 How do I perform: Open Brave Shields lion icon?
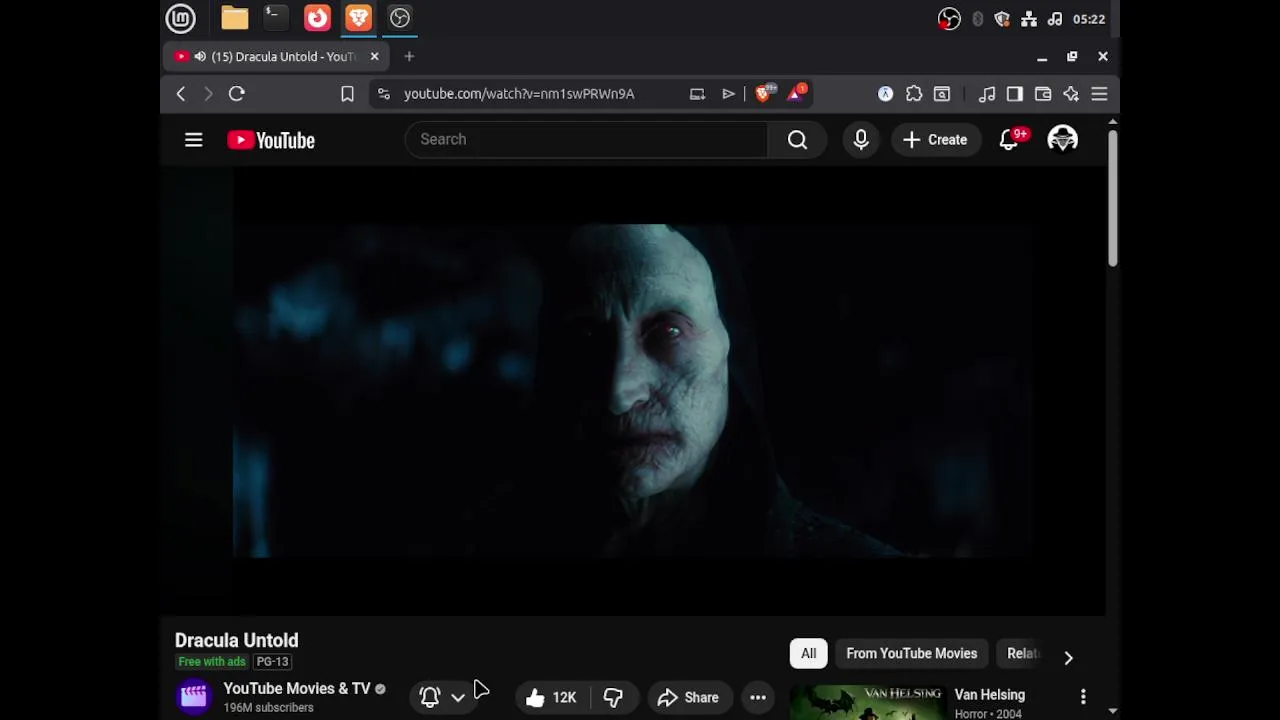pyautogui.click(x=764, y=93)
